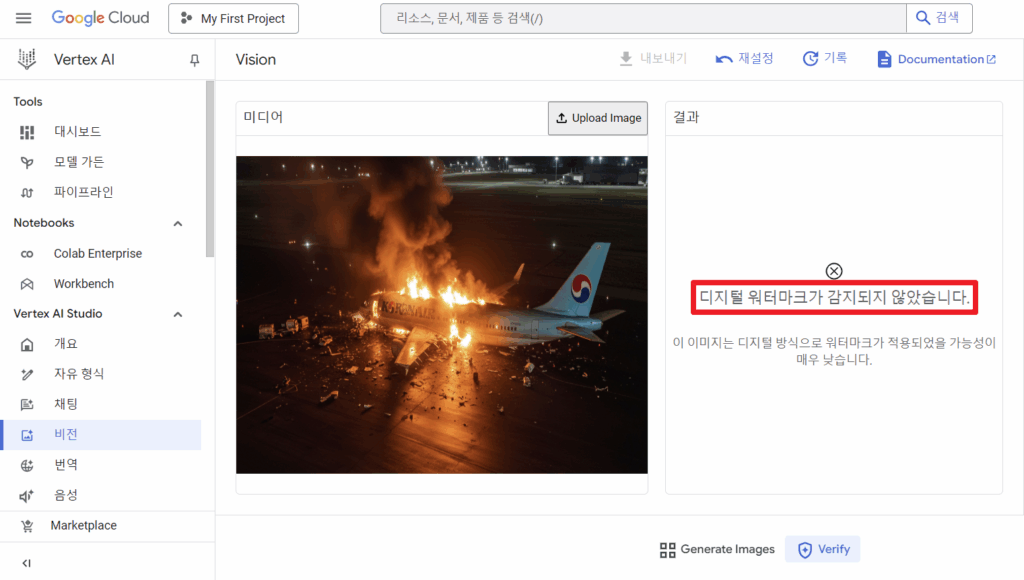Click the burning airplane image preview

tap(441, 315)
